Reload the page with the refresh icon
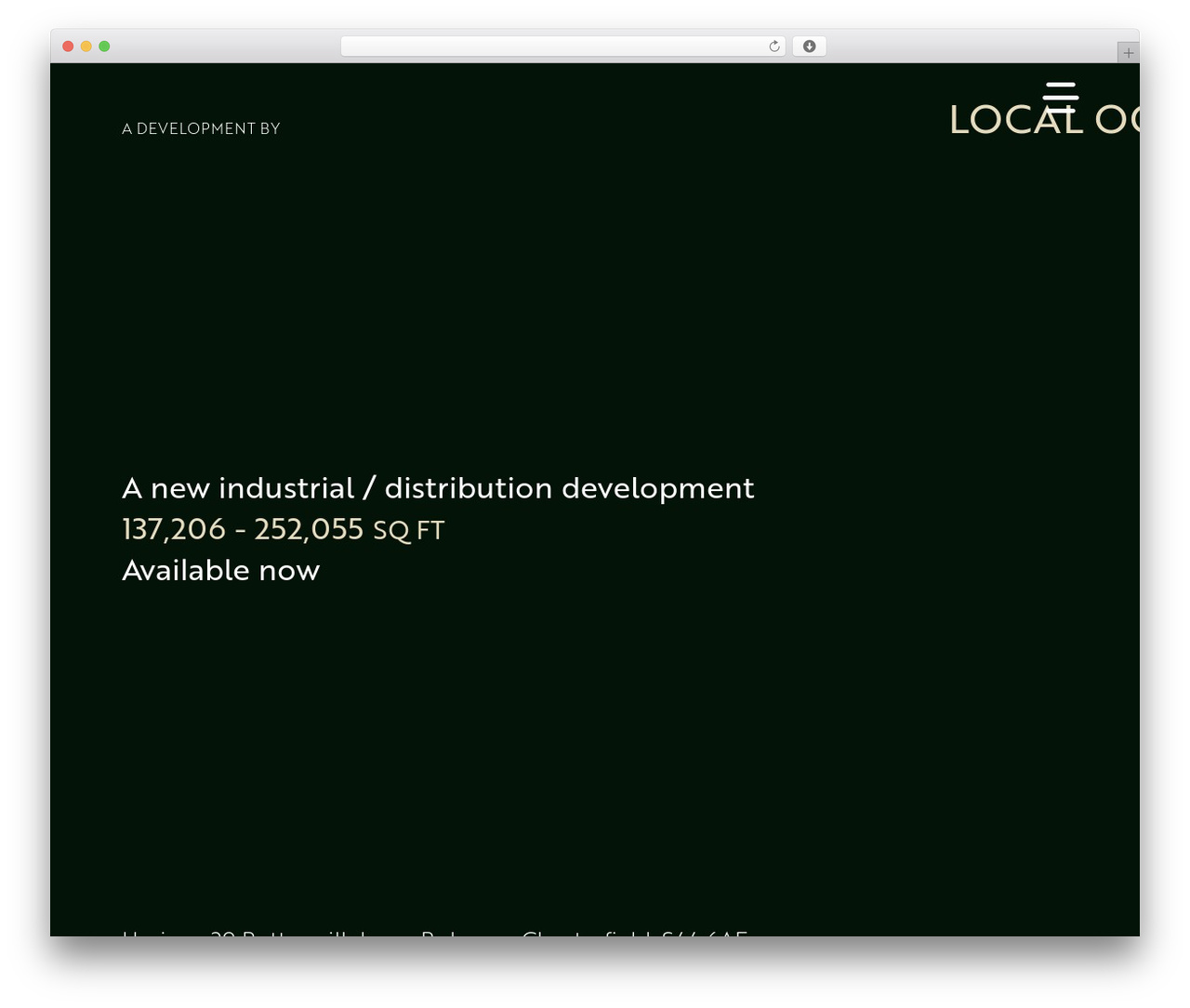This screenshot has height=1008, width=1190. (774, 46)
